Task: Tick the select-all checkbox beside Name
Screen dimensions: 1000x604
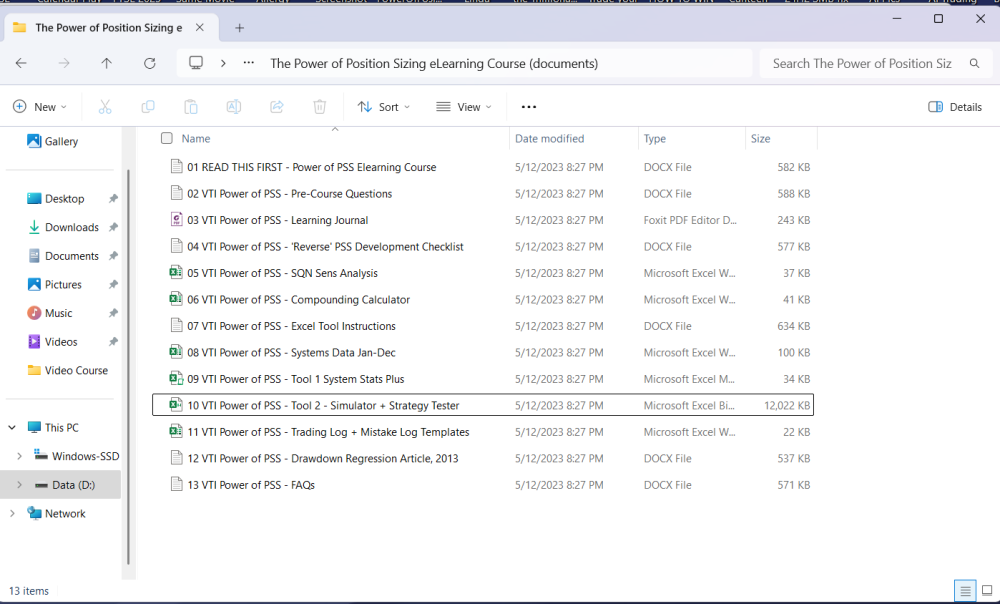Action: [x=167, y=139]
